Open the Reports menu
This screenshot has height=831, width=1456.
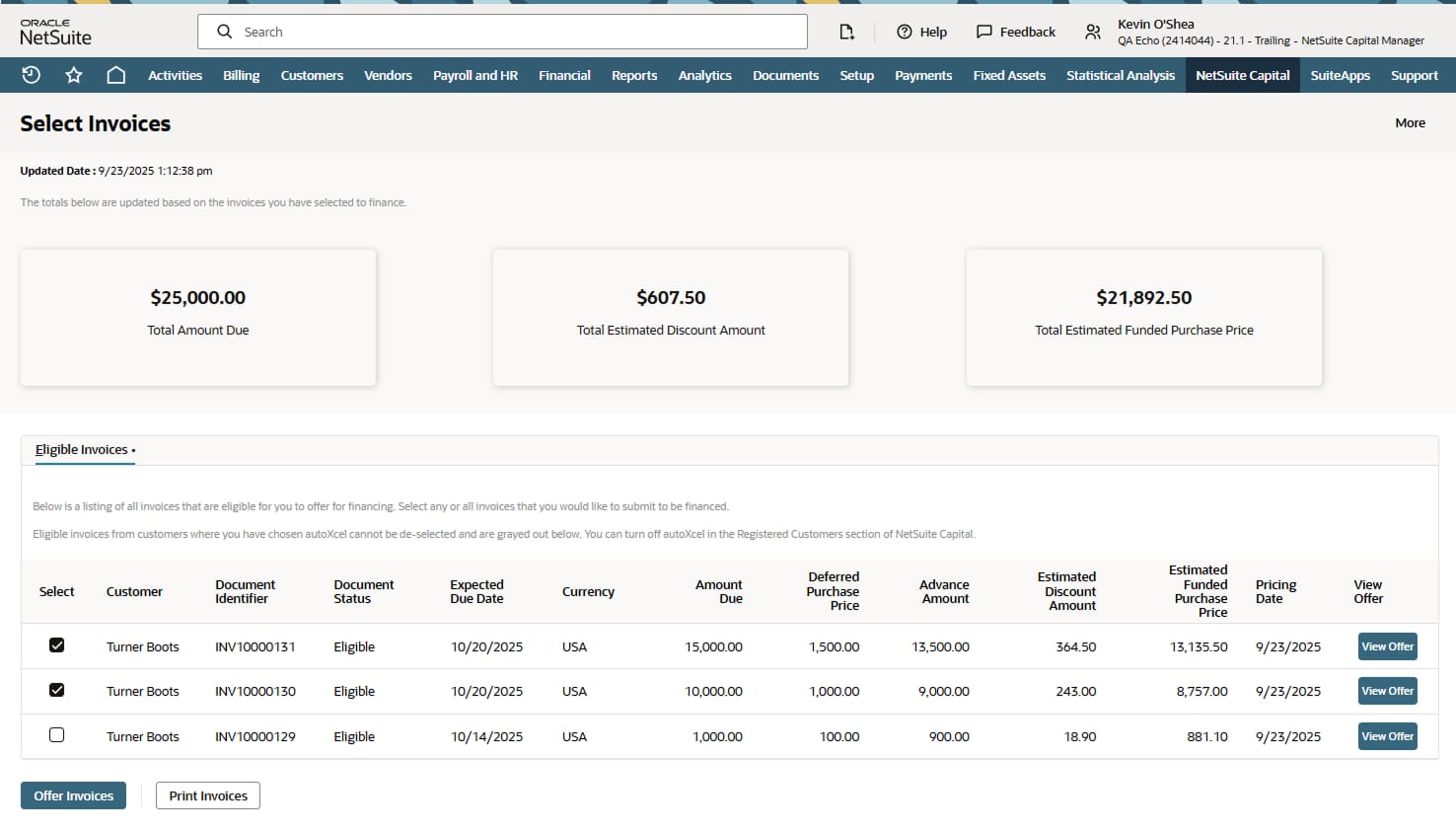pos(634,74)
